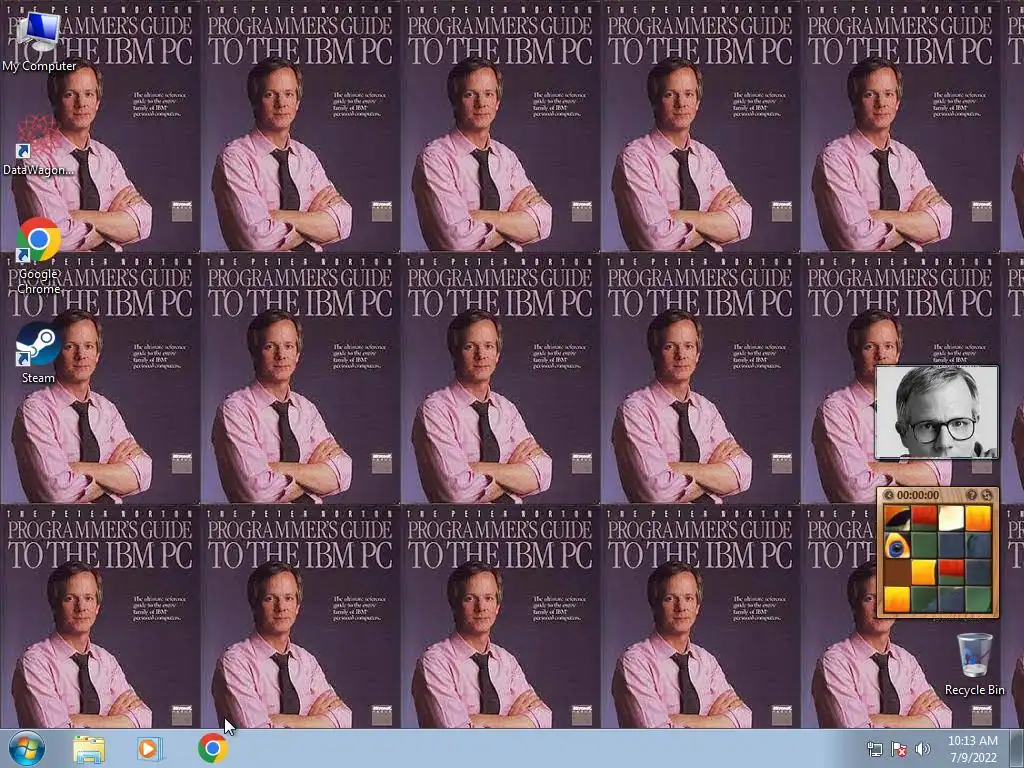Open Windows Explorer from the taskbar

point(89,749)
